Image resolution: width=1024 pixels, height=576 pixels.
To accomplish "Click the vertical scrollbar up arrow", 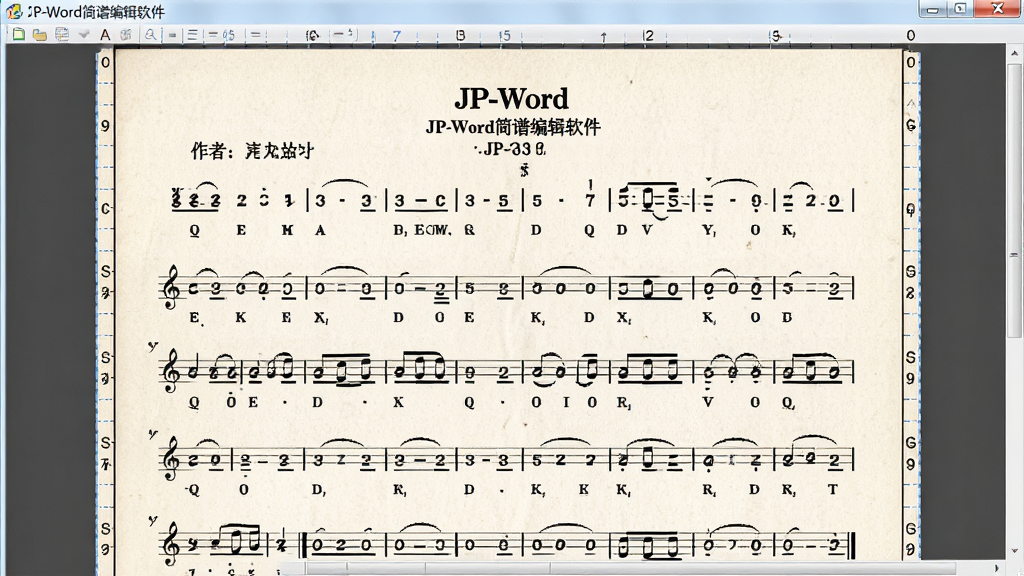I will [x=1014, y=53].
